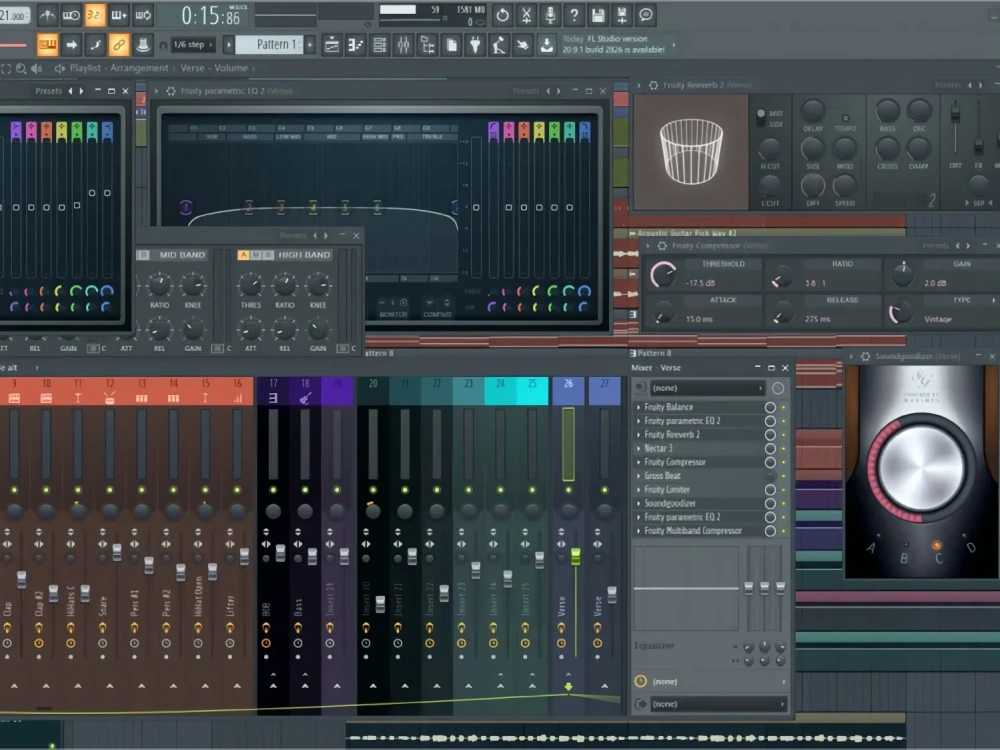Open the pattern menu arrow left of Pattern 1
1000x750 pixels.
pyautogui.click(x=228, y=45)
